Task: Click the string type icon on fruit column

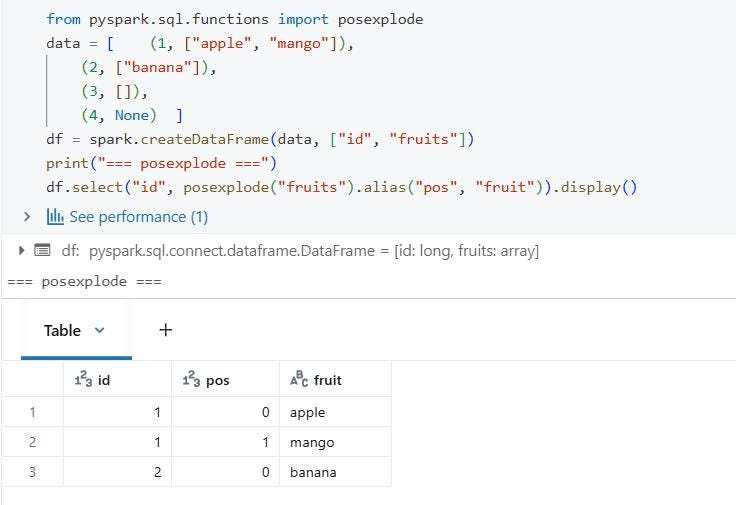Action: pos(299,379)
